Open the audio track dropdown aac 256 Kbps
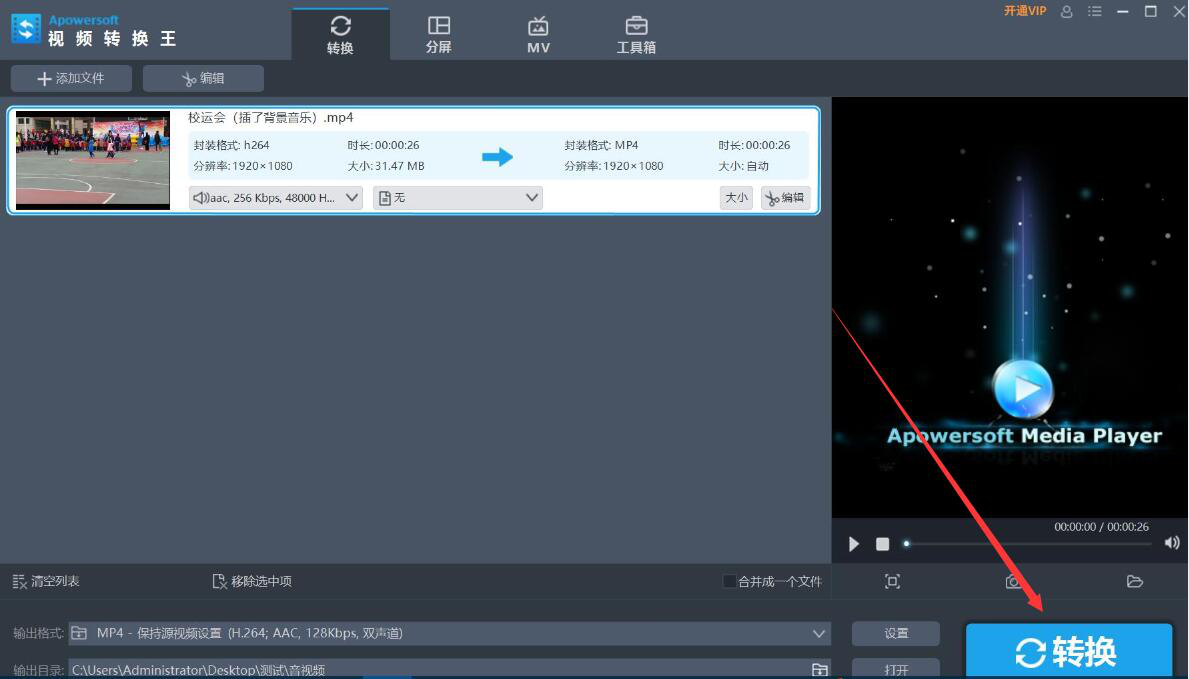The width and height of the screenshot is (1189, 679). 275,198
